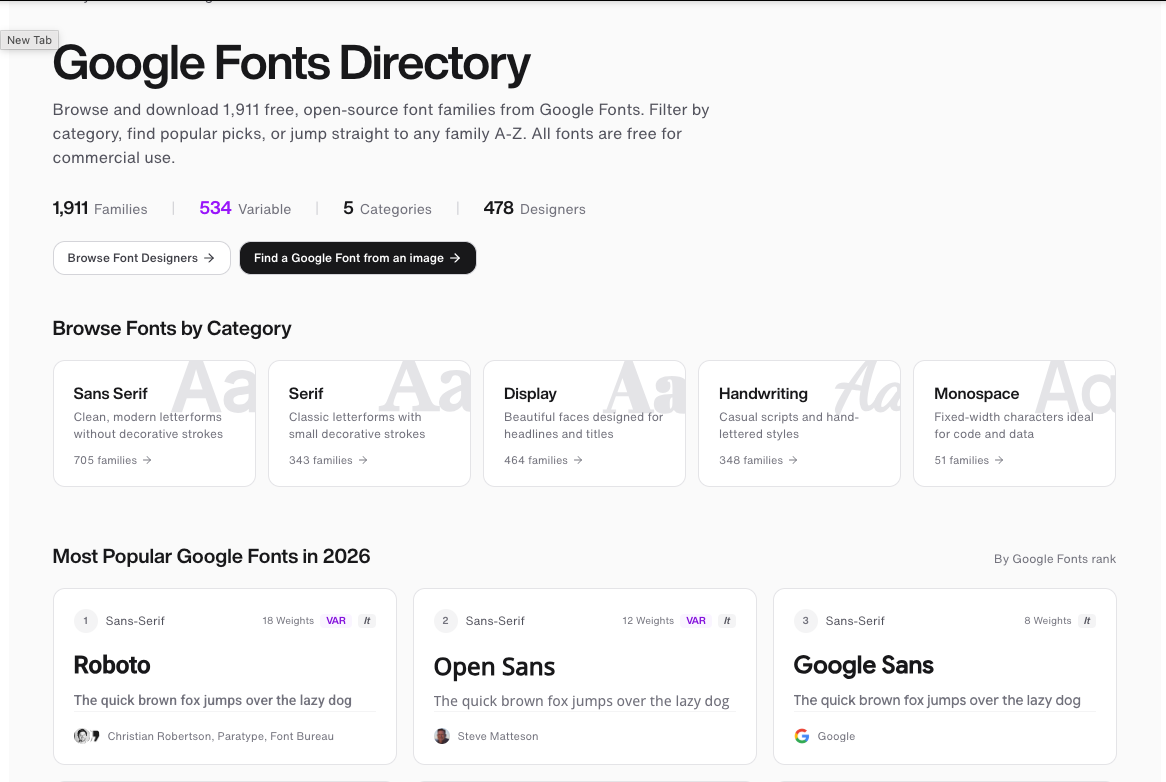Click rank number 3 badge on Google Sans
Viewport: 1166px width, 782px height.
point(805,621)
